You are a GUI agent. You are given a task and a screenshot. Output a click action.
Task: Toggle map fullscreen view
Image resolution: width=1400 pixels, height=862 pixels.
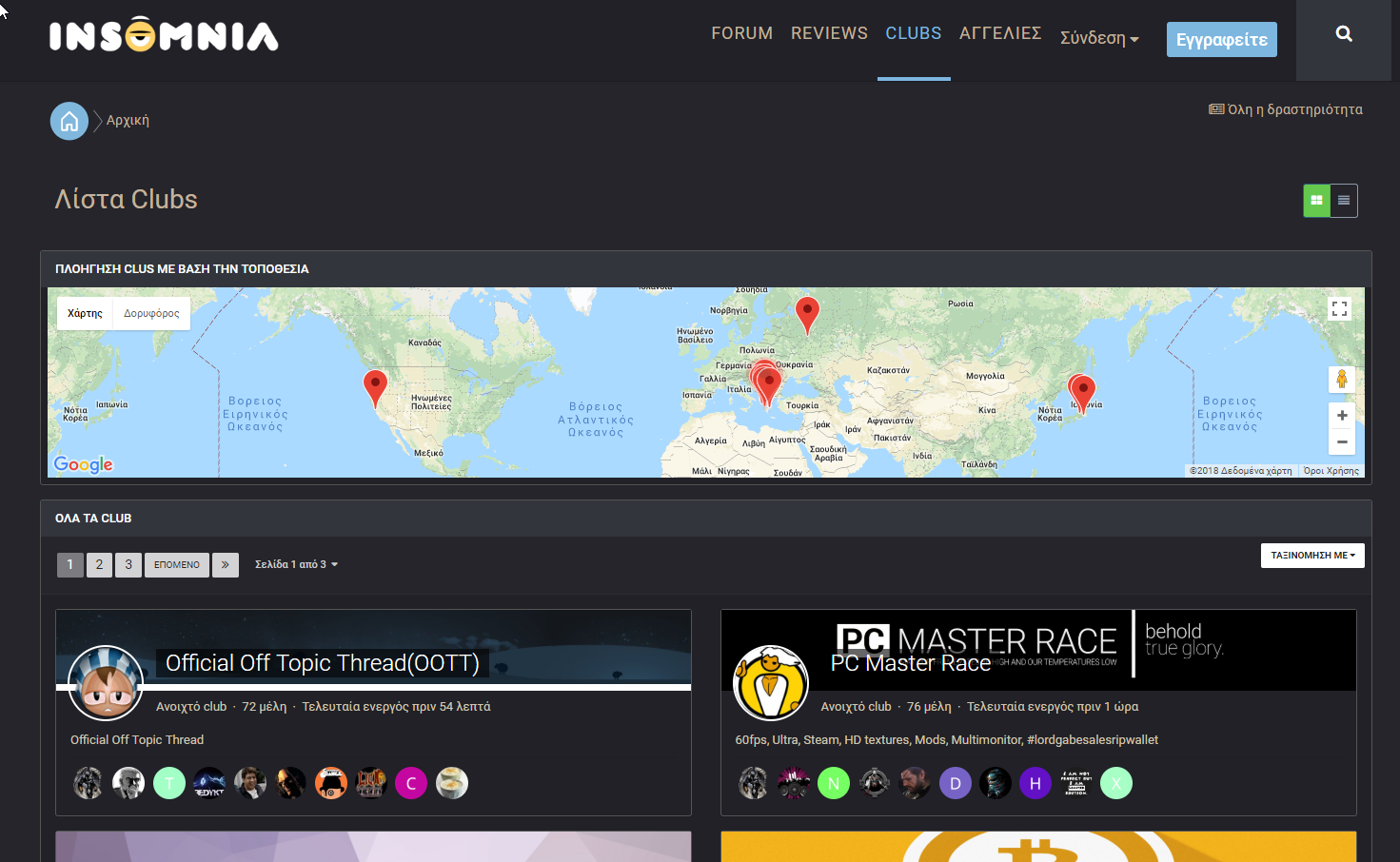point(1339,308)
